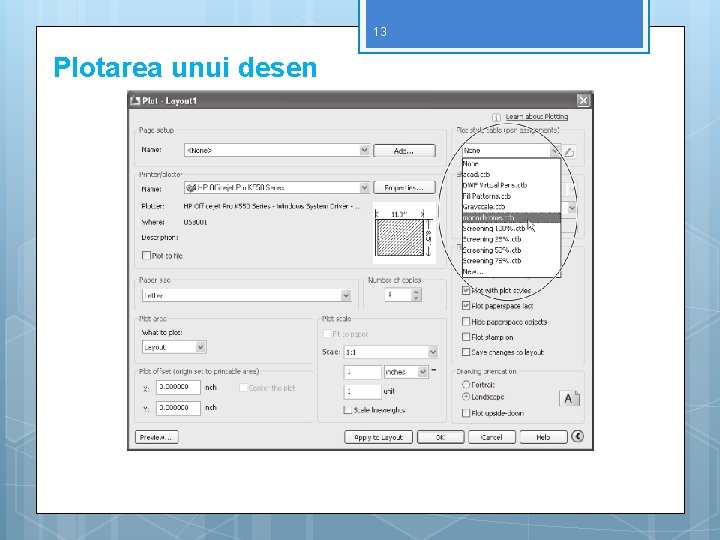Viewport: 720px width, 540px height.
Task: Select Screening 50%.ctb option
Action: (511, 250)
